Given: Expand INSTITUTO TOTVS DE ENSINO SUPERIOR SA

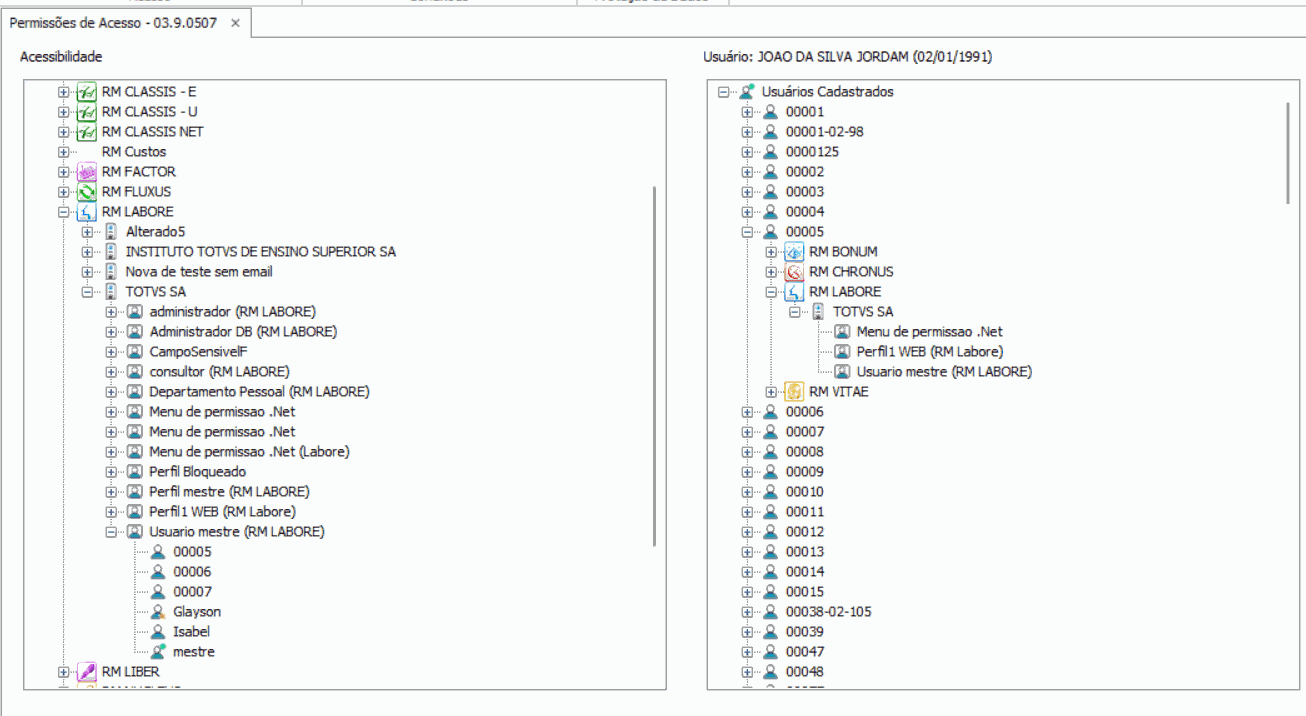Looking at the screenshot, I should (x=88, y=252).
